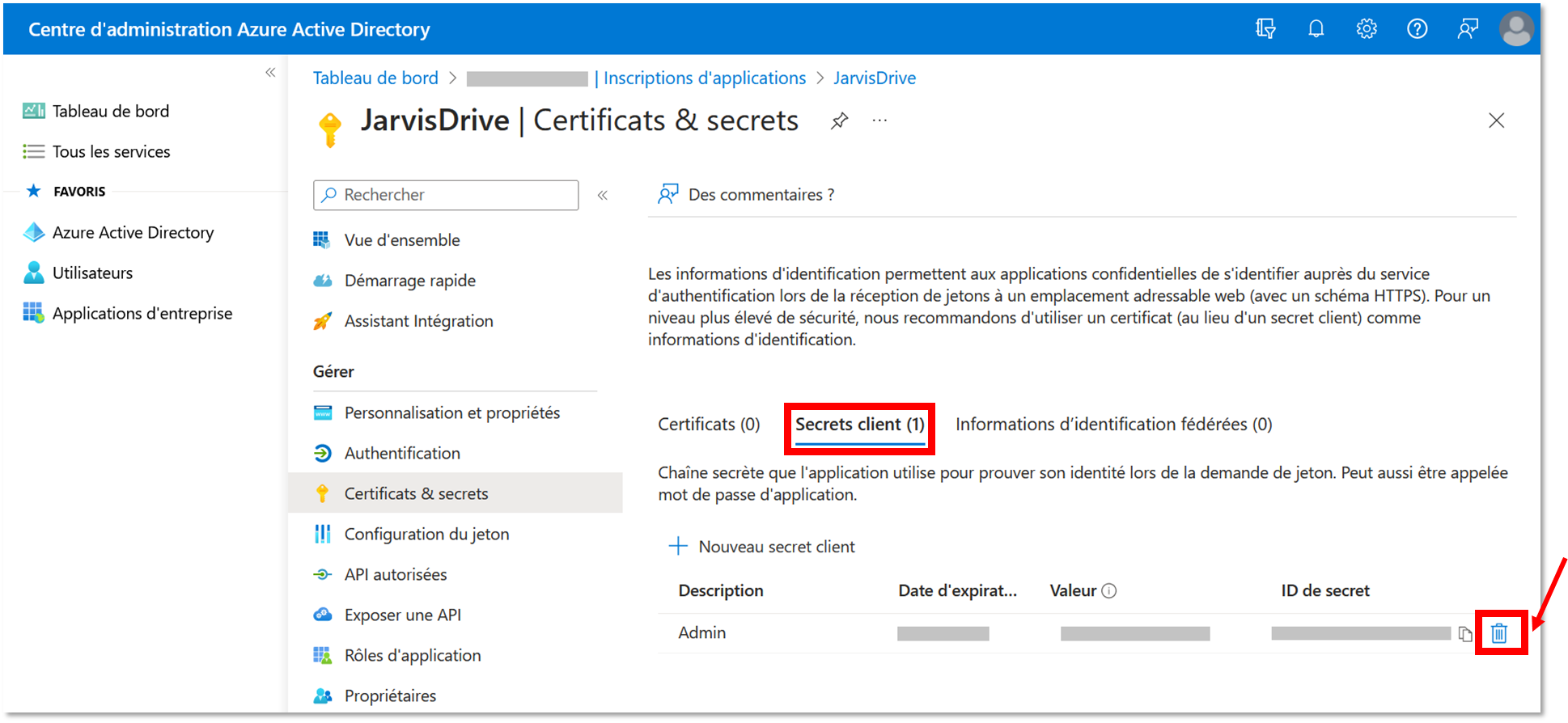Click the Description column header

coord(720,591)
